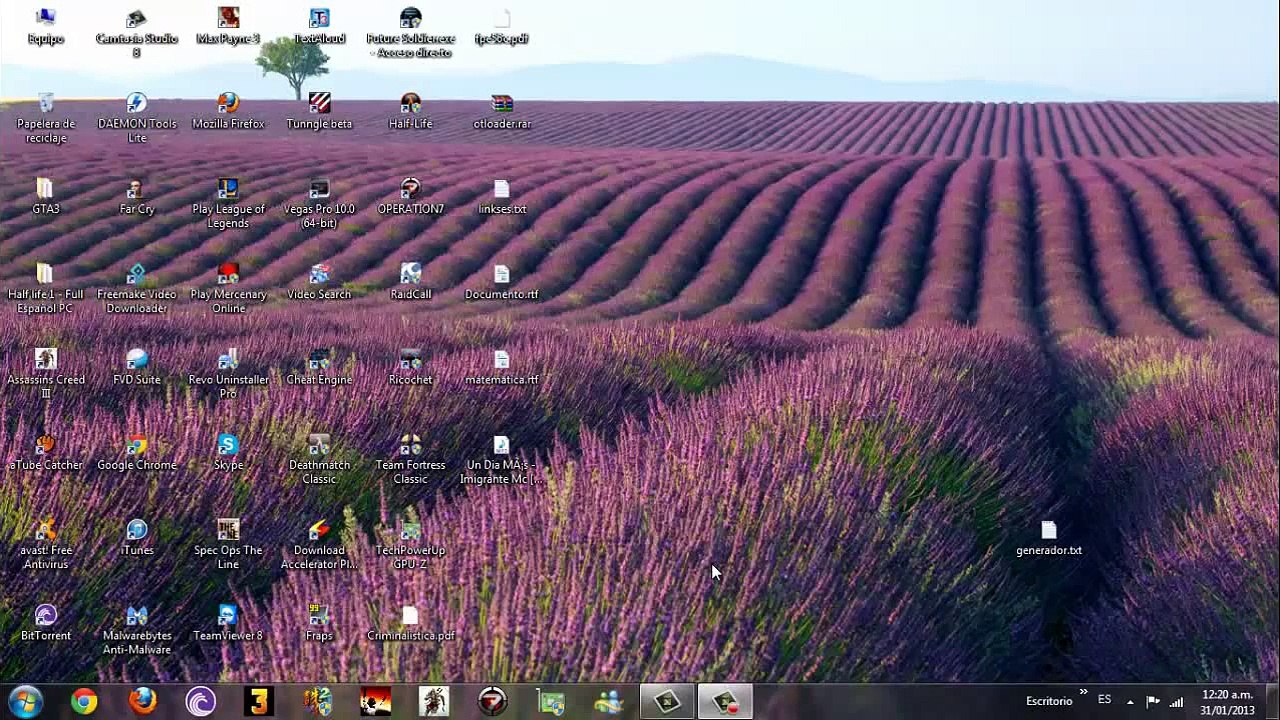Select the Half life 1 Full Español folder

45,288
